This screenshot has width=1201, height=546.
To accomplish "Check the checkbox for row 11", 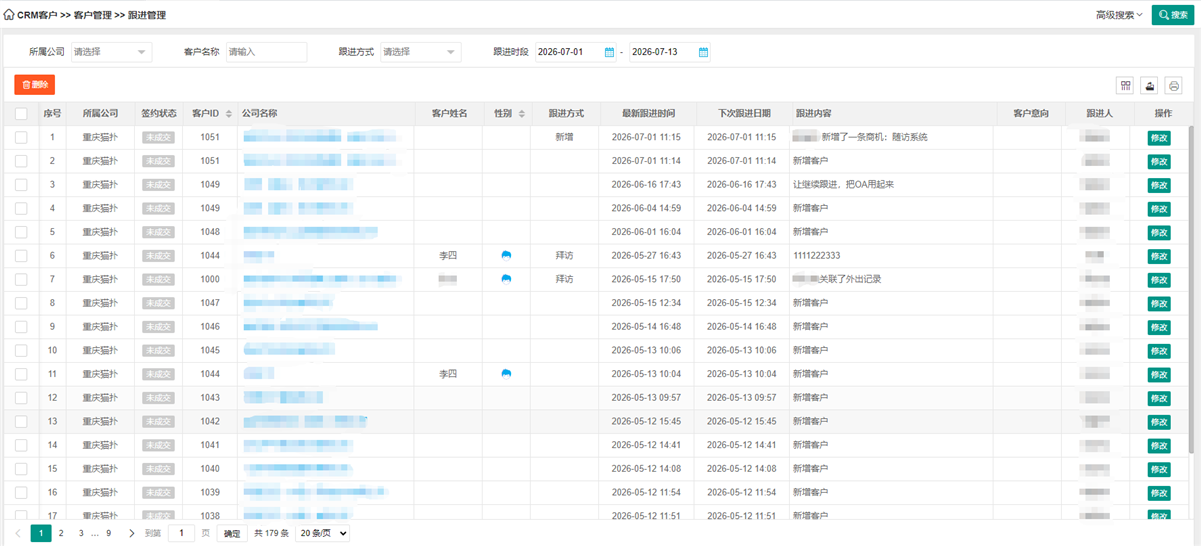I will tap(21, 374).
